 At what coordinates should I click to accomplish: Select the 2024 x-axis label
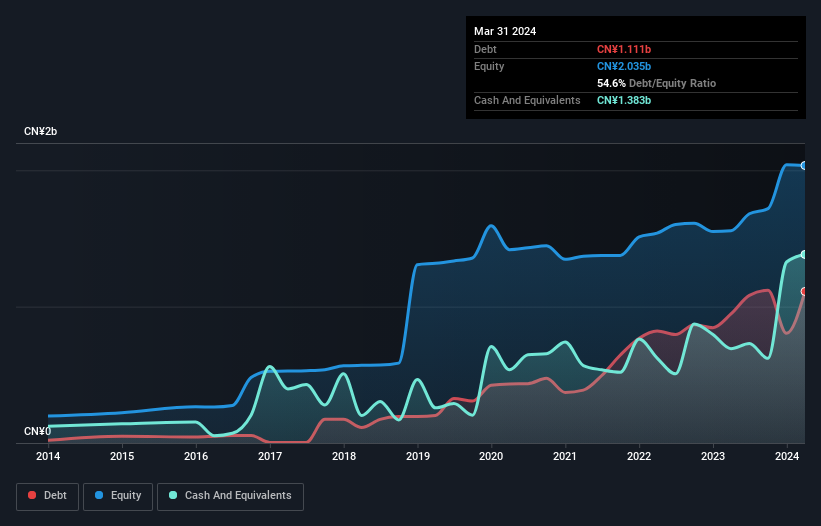pos(787,457)
